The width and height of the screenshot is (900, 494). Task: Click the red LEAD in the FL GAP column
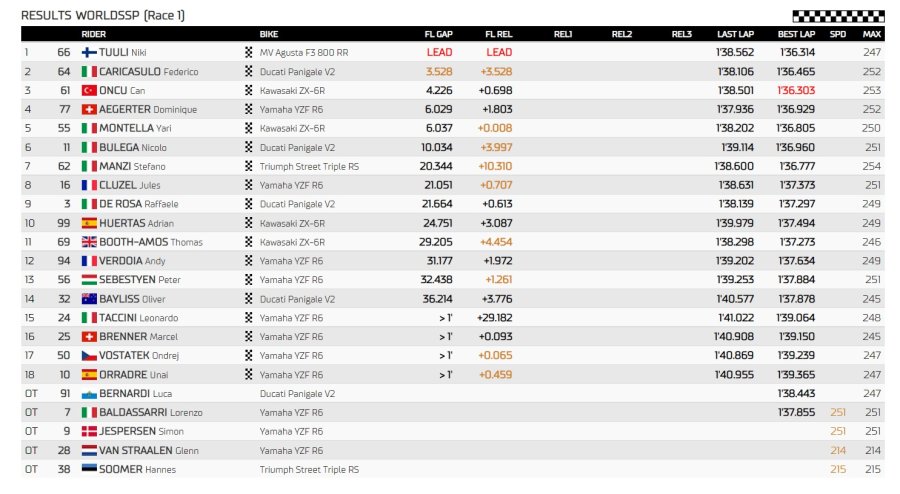(440, 52)
